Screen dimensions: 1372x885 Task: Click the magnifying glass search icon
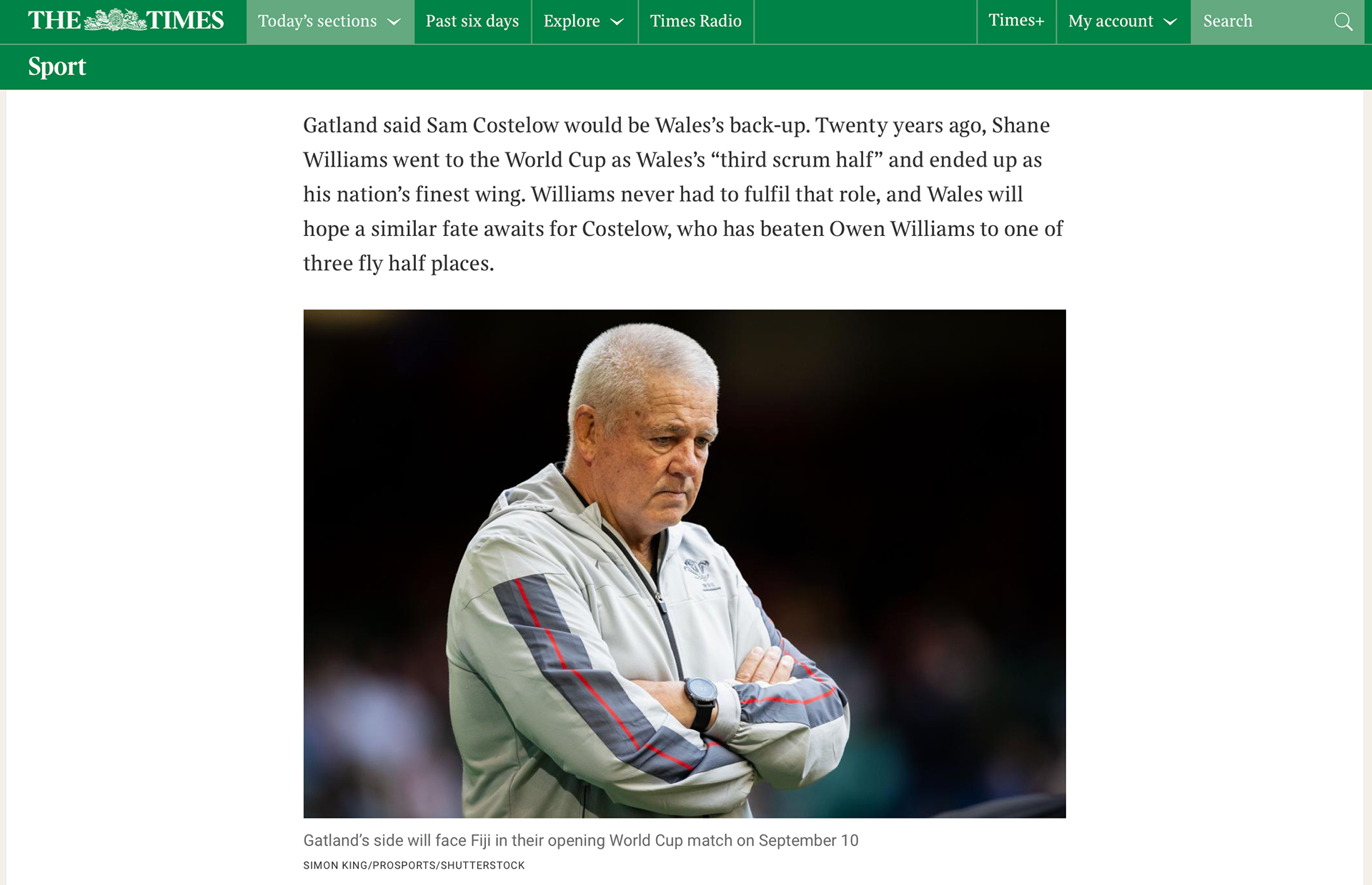[x=1343, y=21]
